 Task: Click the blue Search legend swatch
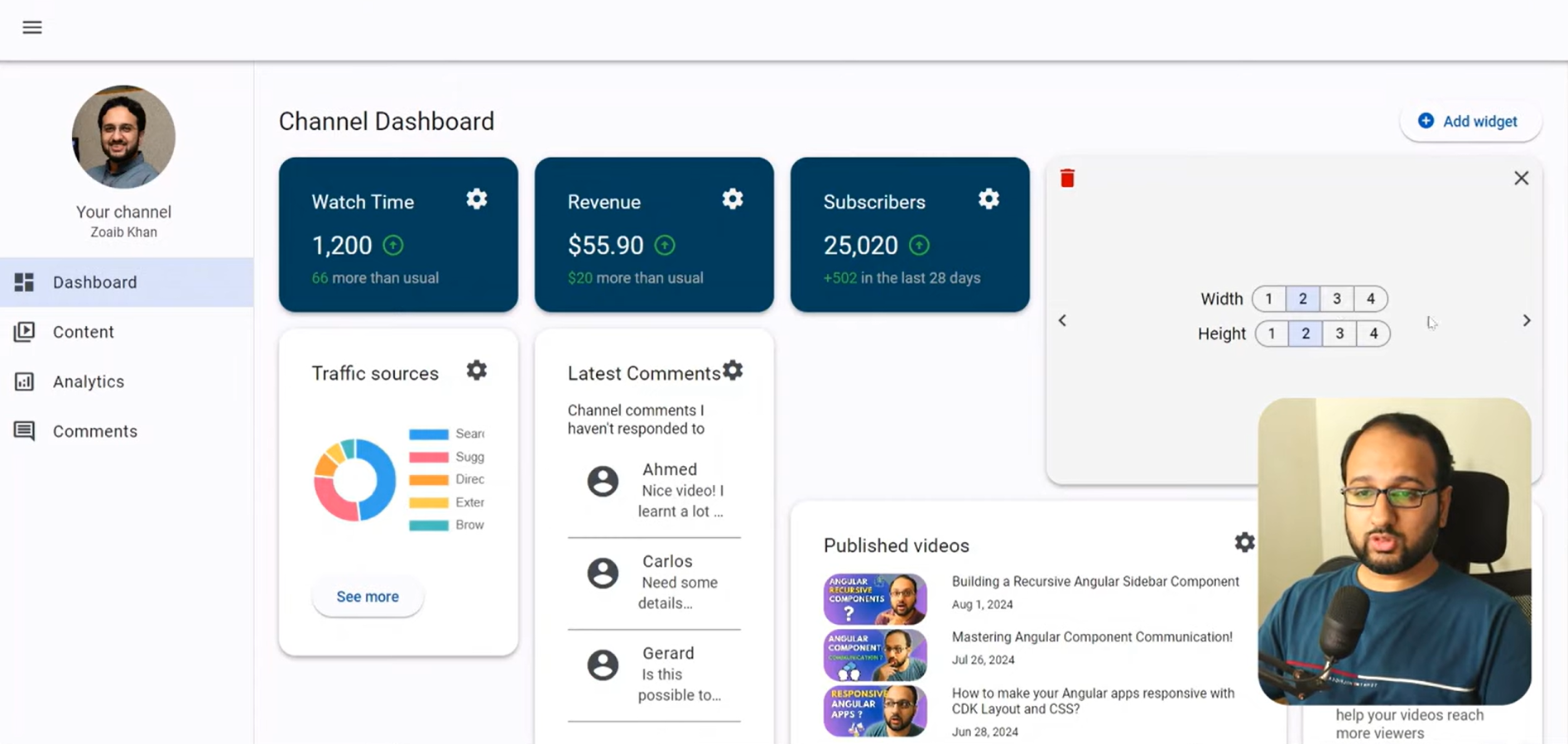pyautogui.click(x=429, y=434)
